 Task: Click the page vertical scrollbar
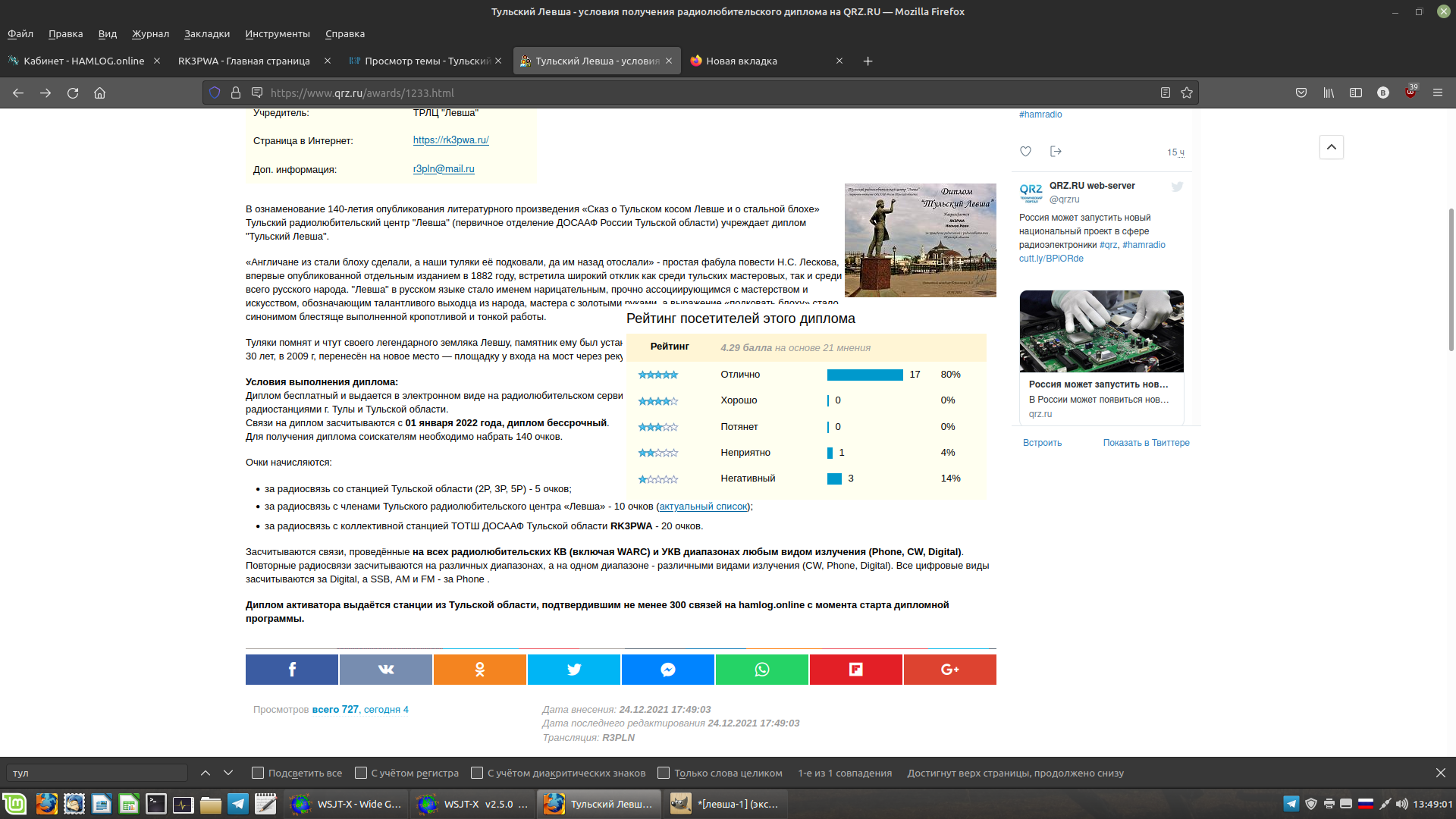pyautogui.click(x=1451, y=281)
